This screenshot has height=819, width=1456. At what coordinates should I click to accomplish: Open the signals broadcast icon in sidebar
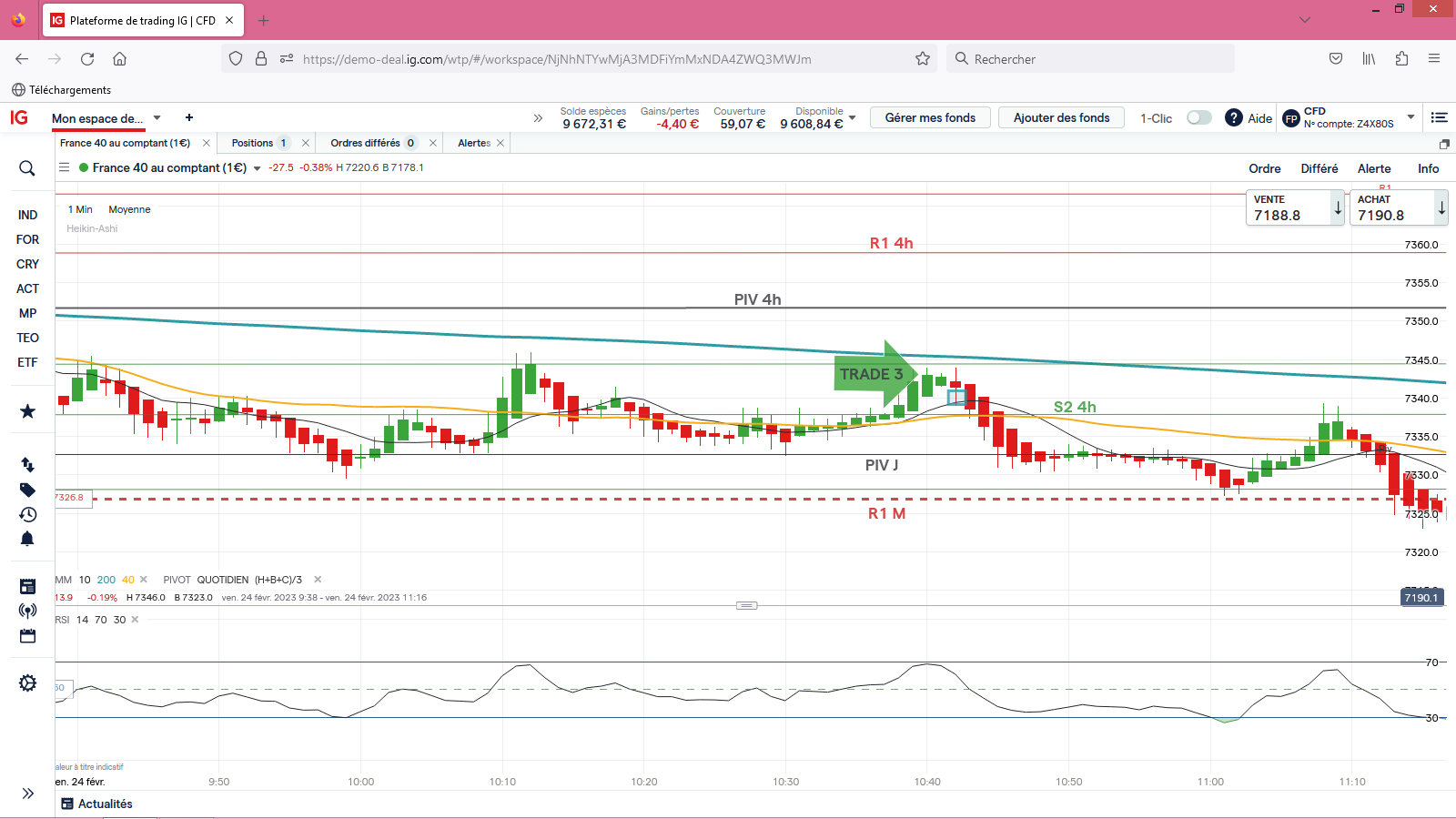(27, 611)
